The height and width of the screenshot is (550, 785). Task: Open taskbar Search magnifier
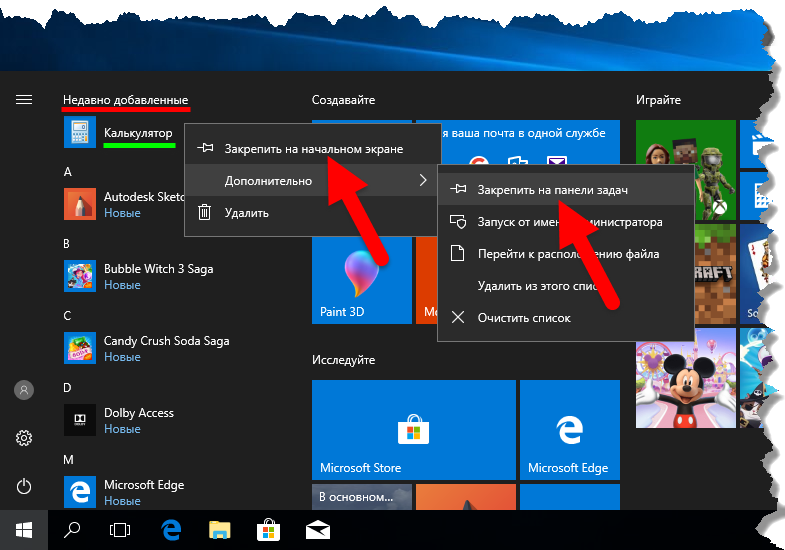(x=72, y=530)
